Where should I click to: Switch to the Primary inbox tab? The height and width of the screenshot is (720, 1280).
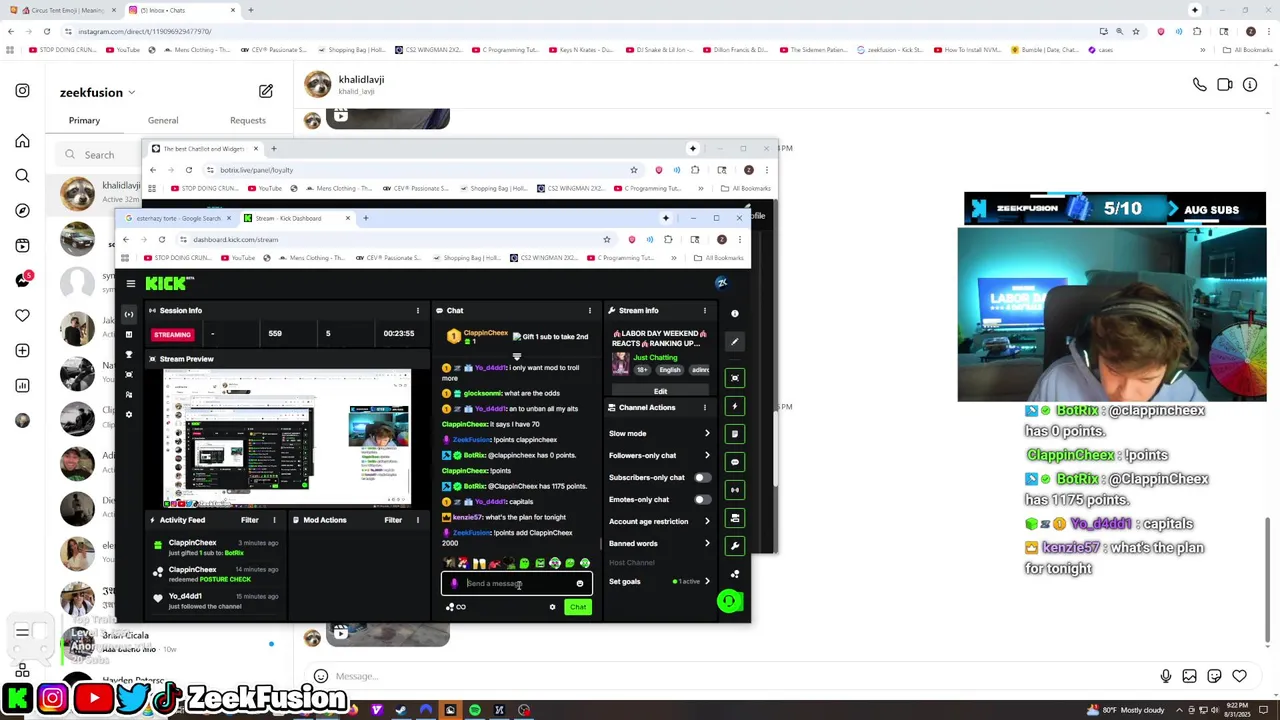pos(84,121)
